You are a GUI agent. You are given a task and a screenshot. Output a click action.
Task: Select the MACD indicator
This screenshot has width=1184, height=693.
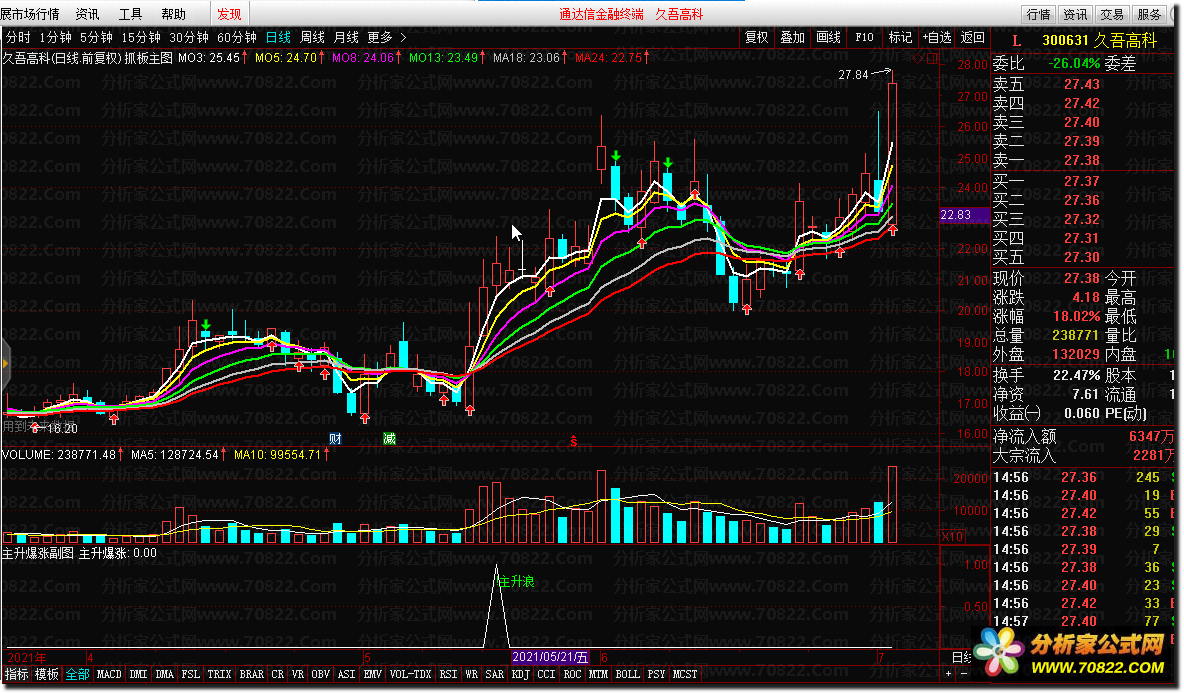click(x=109, y=674)
